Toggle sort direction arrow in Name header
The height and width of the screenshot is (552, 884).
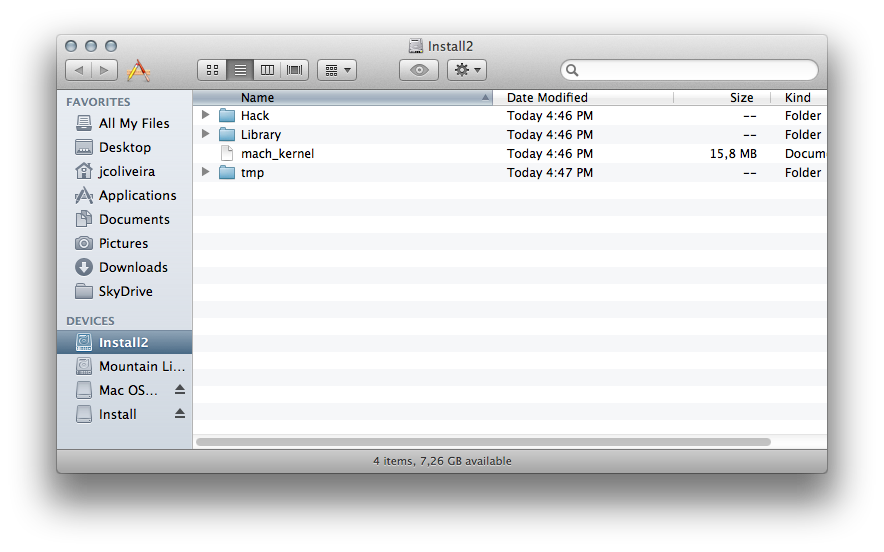point(485,98)
